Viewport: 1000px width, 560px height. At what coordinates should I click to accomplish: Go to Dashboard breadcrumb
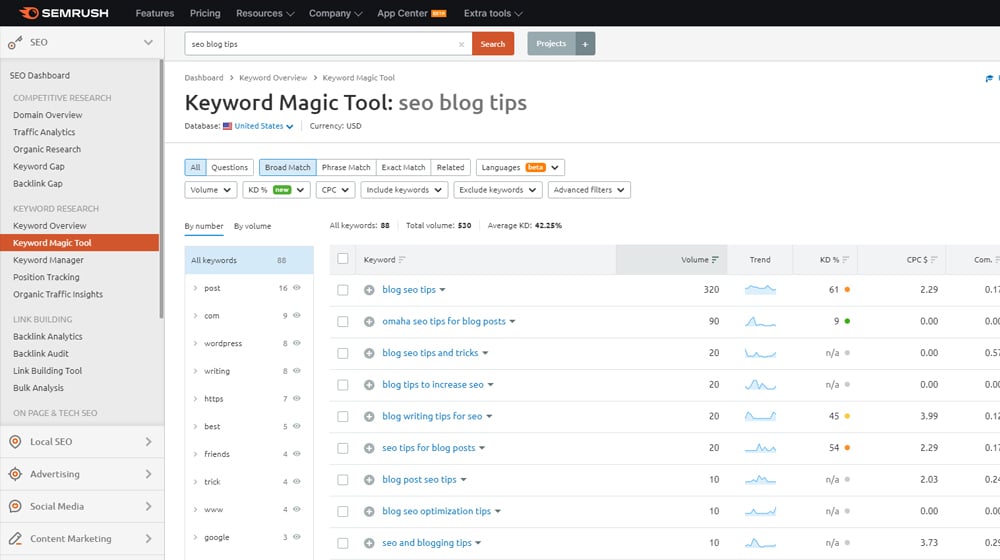coord(203,78)
